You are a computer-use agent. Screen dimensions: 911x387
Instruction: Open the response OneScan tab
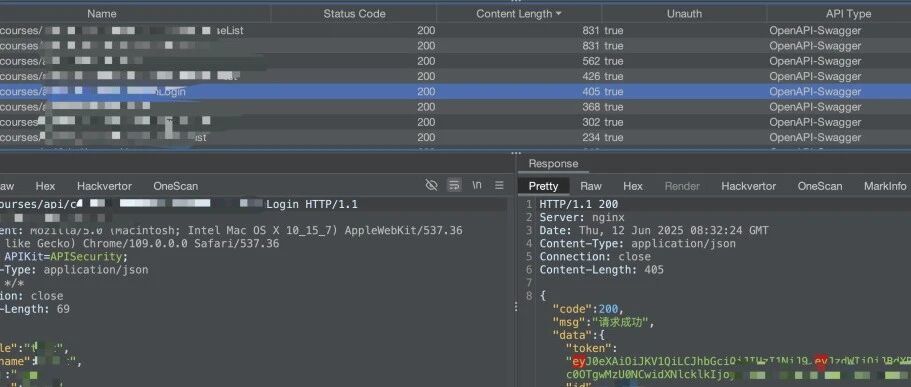coord(820,186)
